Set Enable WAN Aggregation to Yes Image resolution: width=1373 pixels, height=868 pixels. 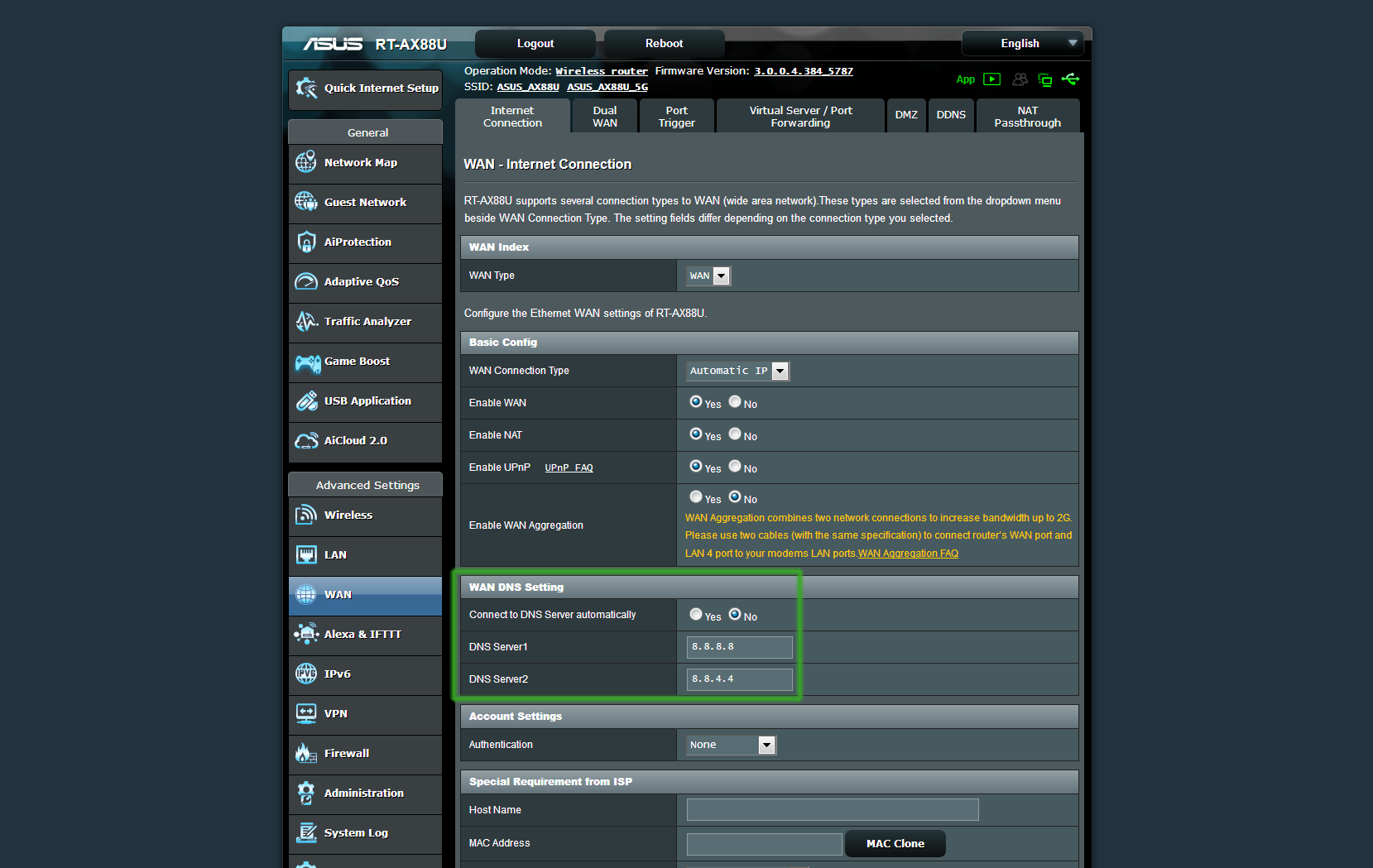[696, 496]
